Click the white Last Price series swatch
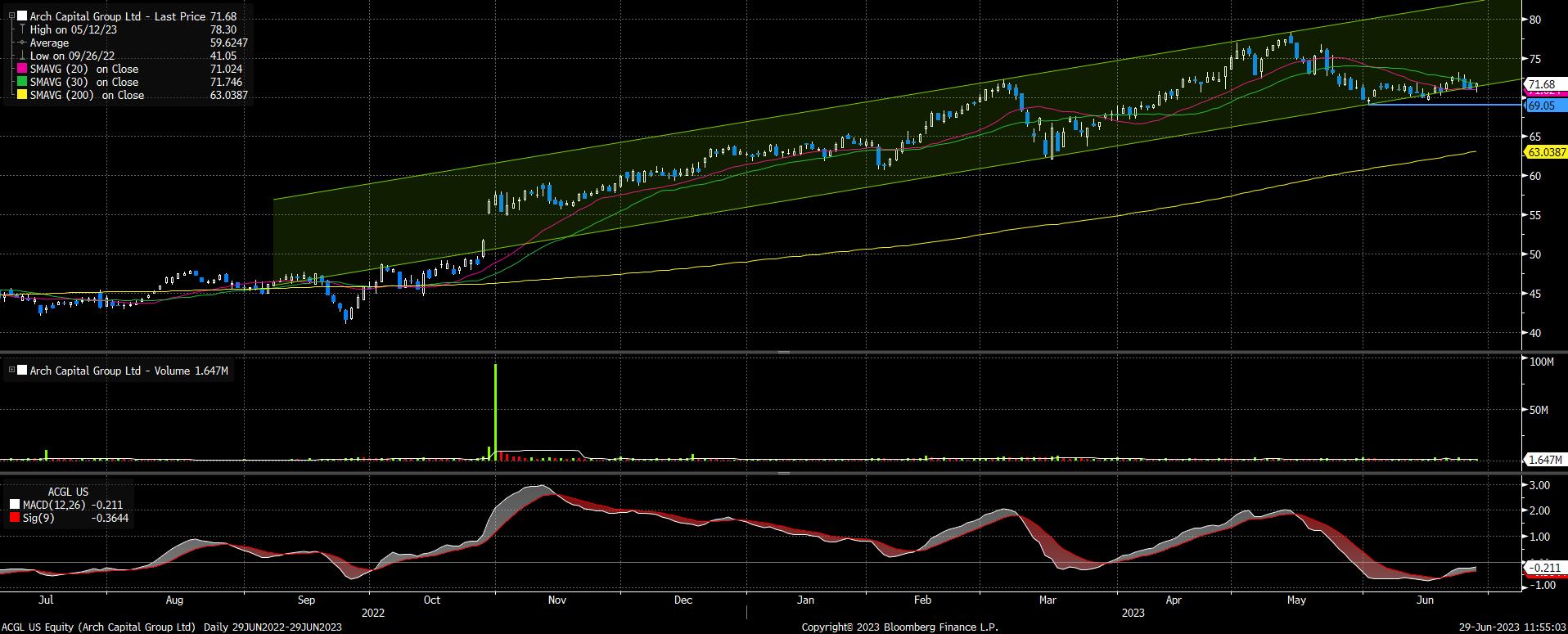 coord(22,16)
